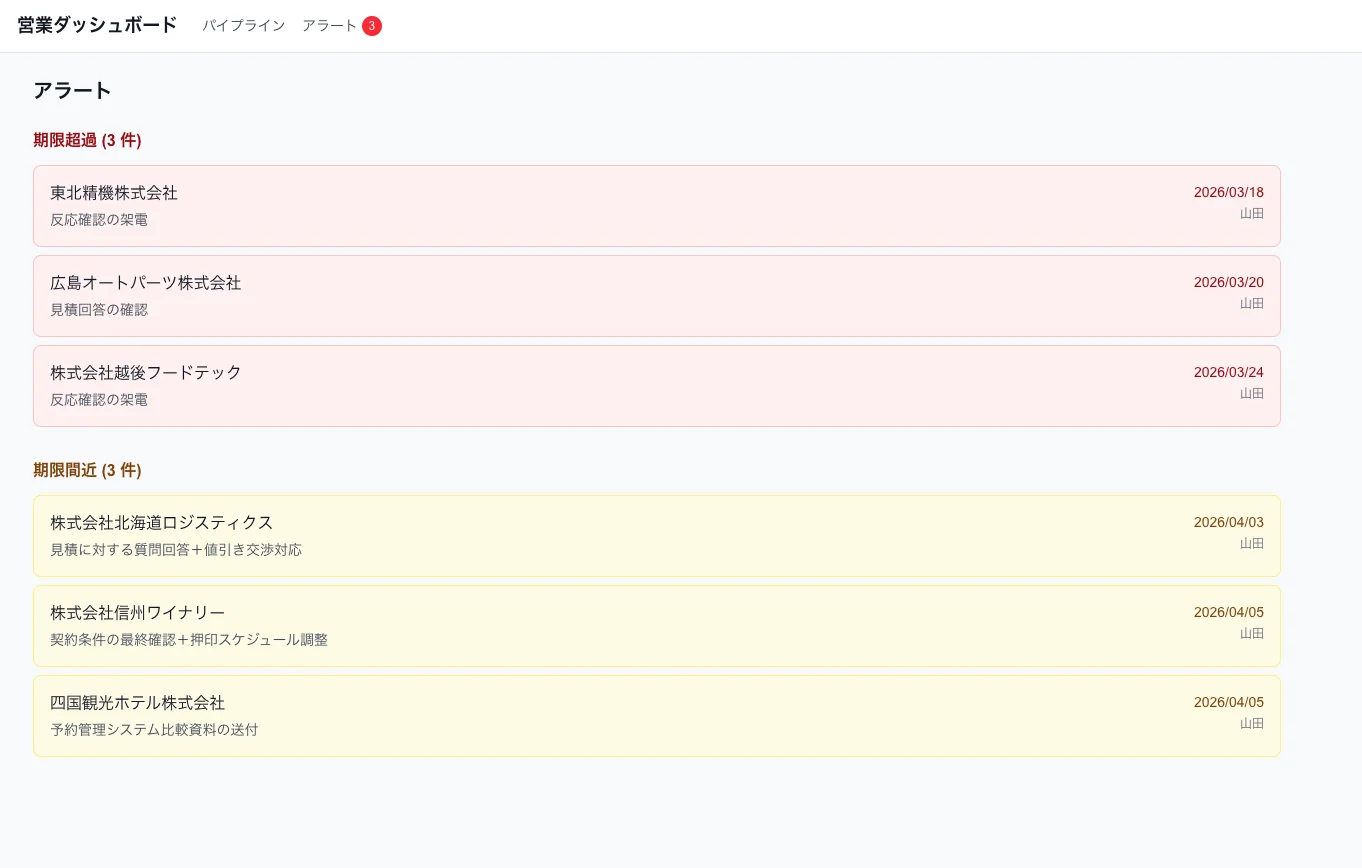Viewport: 1362px width, 868px height.
Task: Click the 2026/03/18 due date
Action: [1228, 192]
